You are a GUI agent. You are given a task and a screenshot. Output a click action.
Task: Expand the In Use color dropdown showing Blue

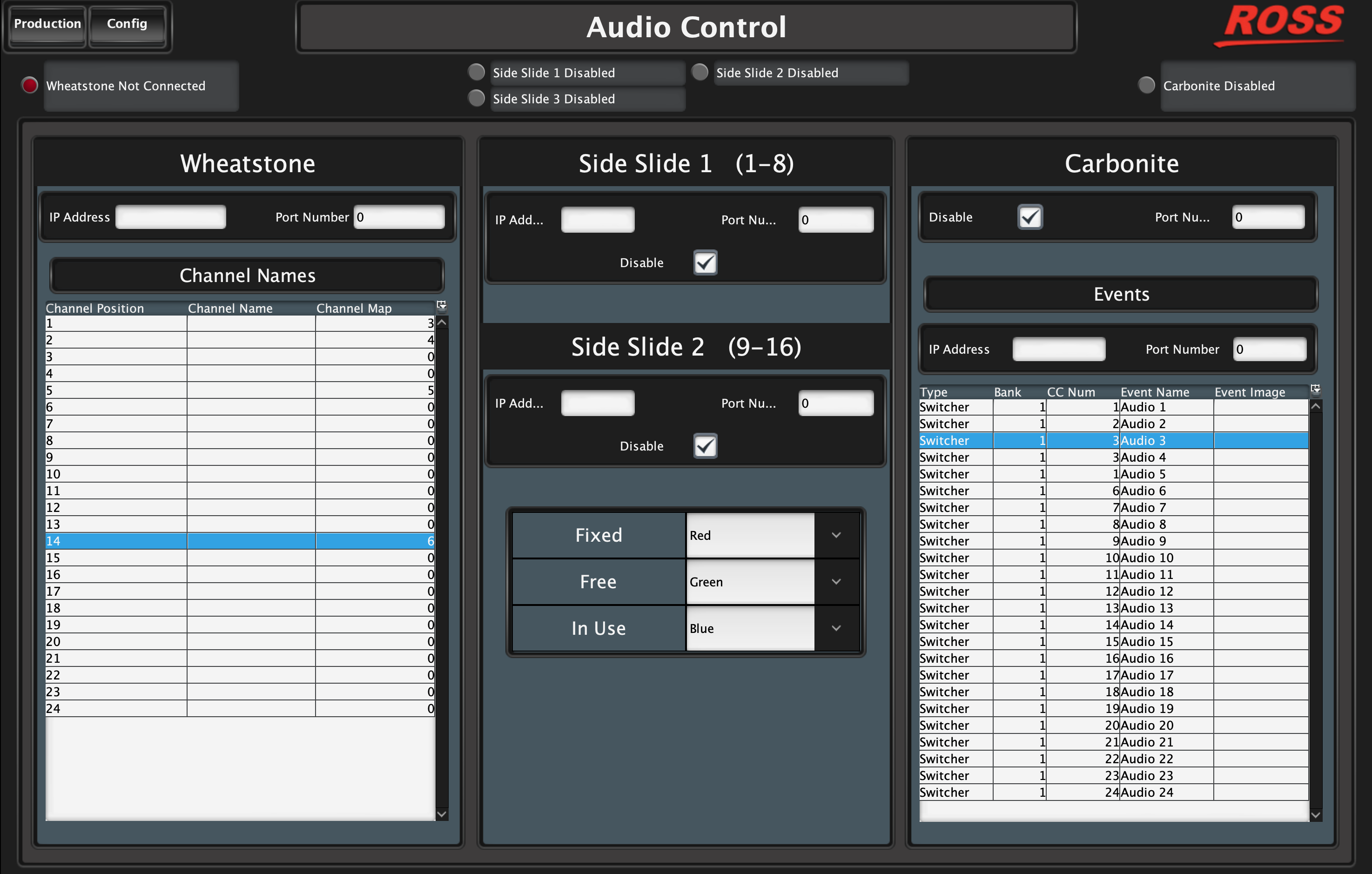(836, 628)
